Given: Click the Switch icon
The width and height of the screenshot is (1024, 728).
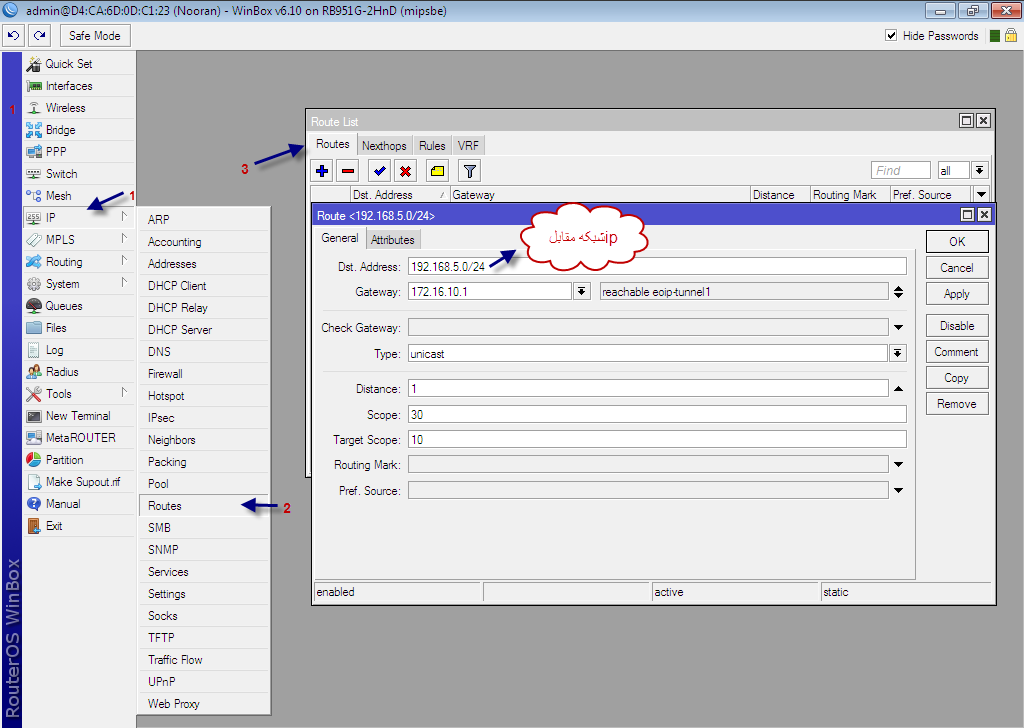Looking at the screenshot, I should click(x=34, y=174).
